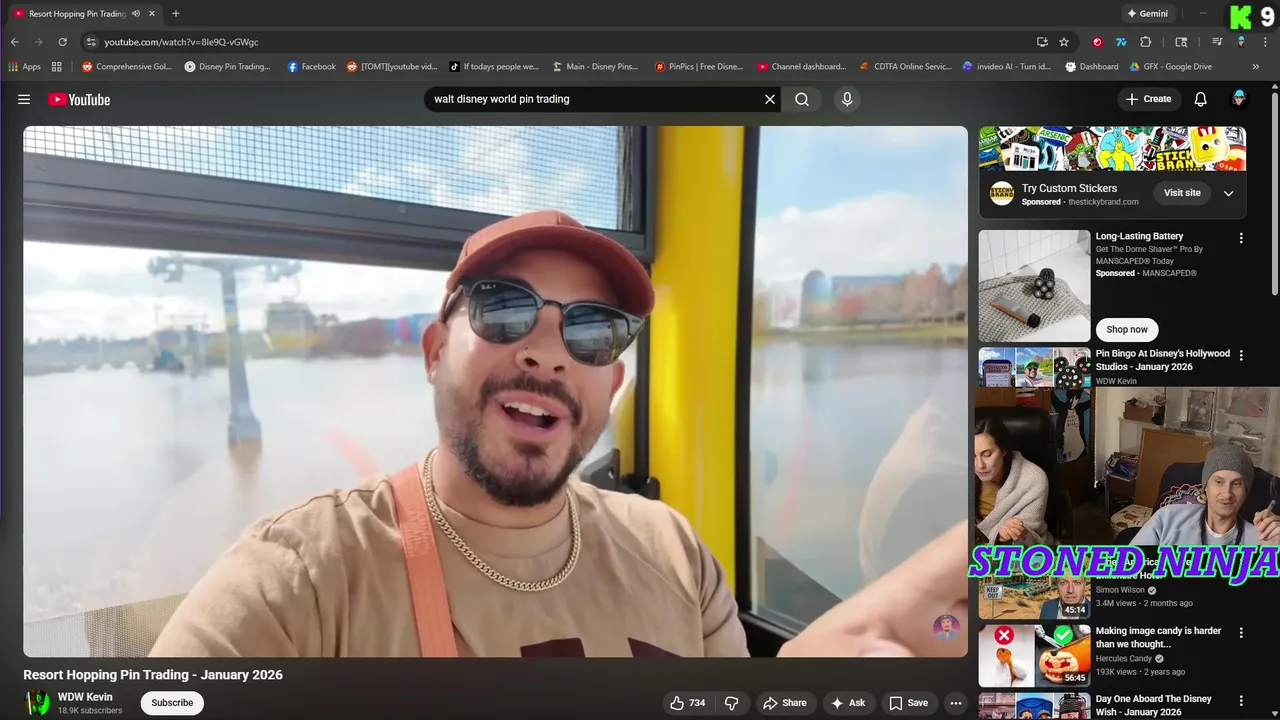The image size is (1280, 720).
Task: Open the Chrome profile avatar
Action: point(1241,42)
